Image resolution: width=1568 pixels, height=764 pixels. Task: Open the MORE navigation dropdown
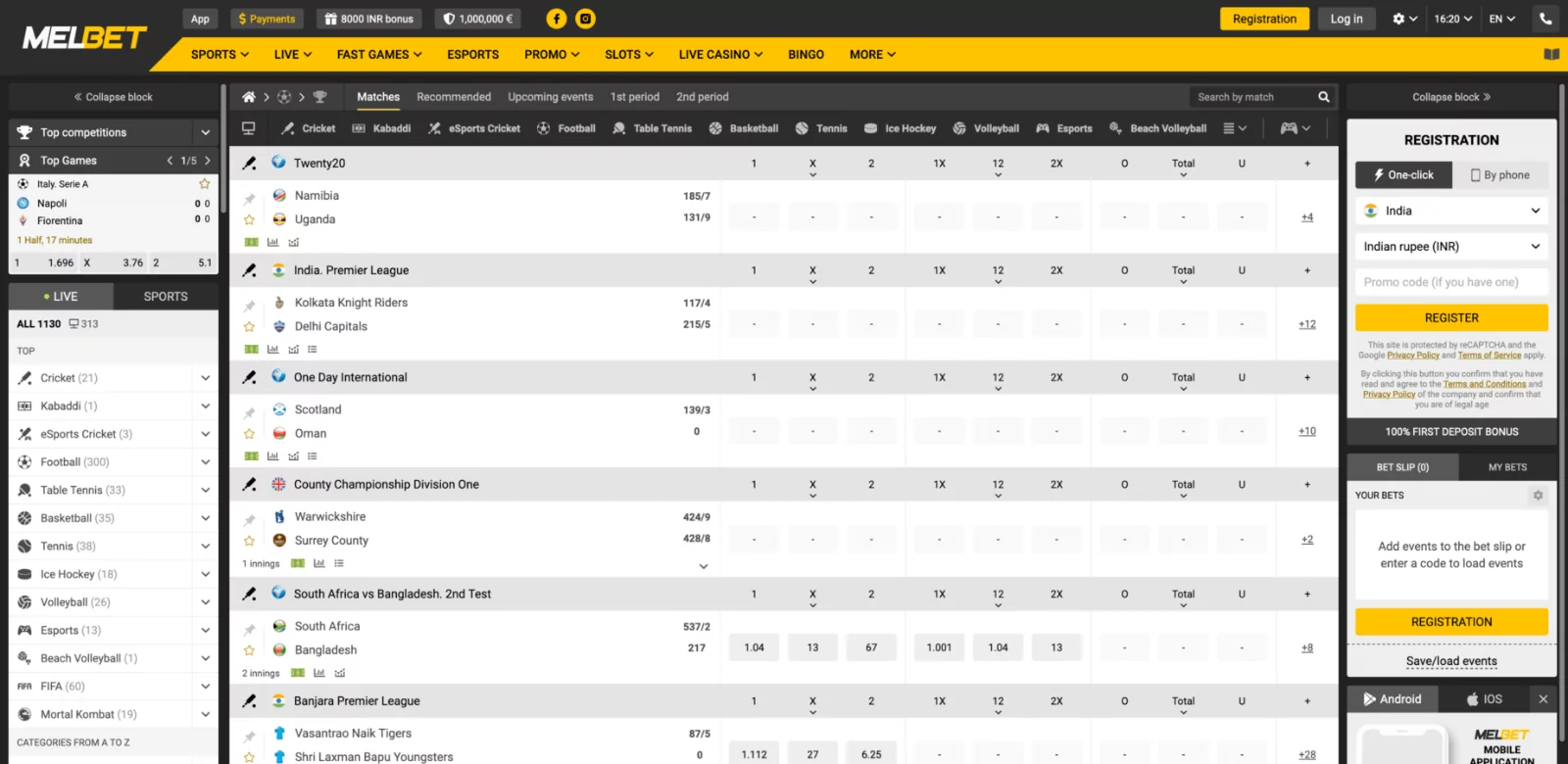pos(872,55)
